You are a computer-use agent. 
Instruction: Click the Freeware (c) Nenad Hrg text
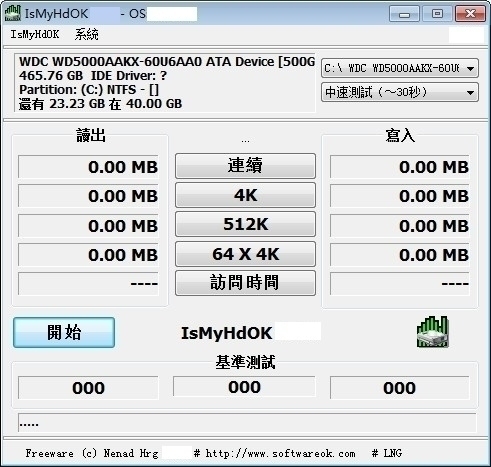(x=92, y=453)
